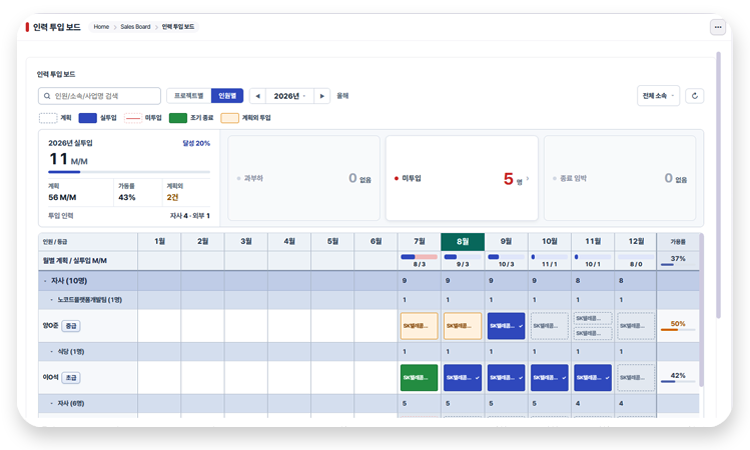Click the search field for 인원/소속/사업명
The image size is (750, 450).
tap(99, 96)
